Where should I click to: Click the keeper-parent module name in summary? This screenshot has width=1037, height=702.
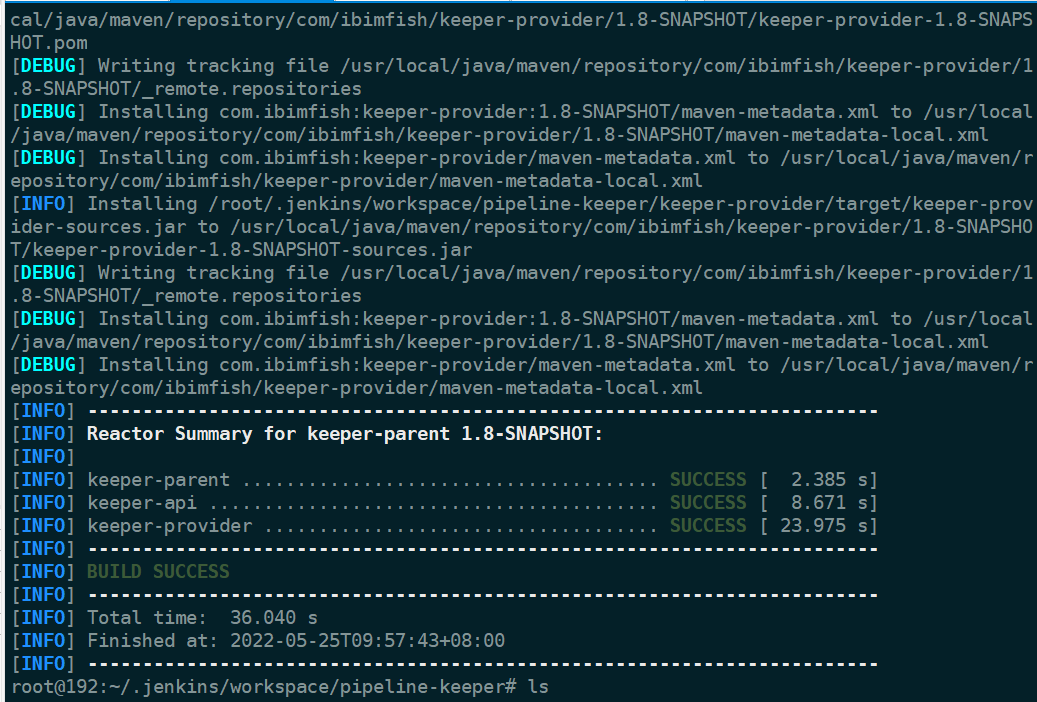(158, 480)
